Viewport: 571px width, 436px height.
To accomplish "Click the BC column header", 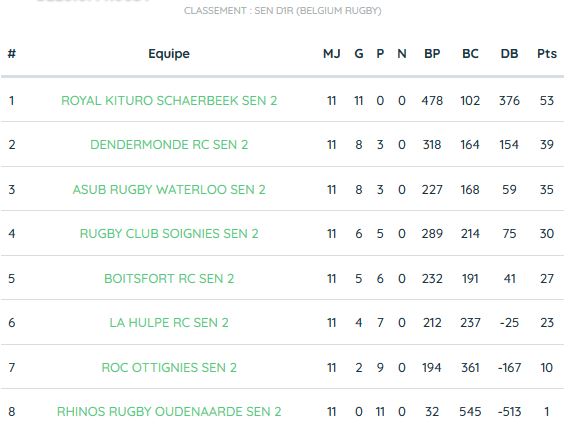I will tap(470, 54).
